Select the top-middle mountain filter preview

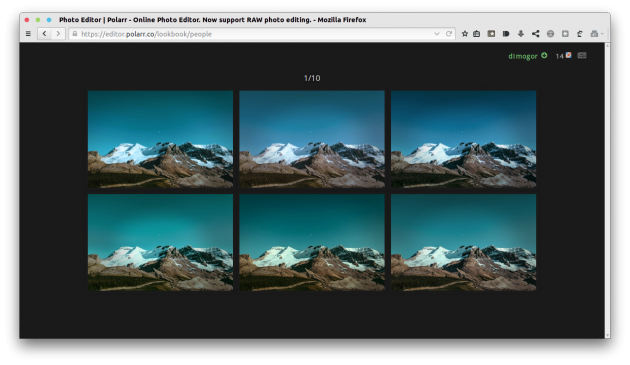tap(312, 139)
